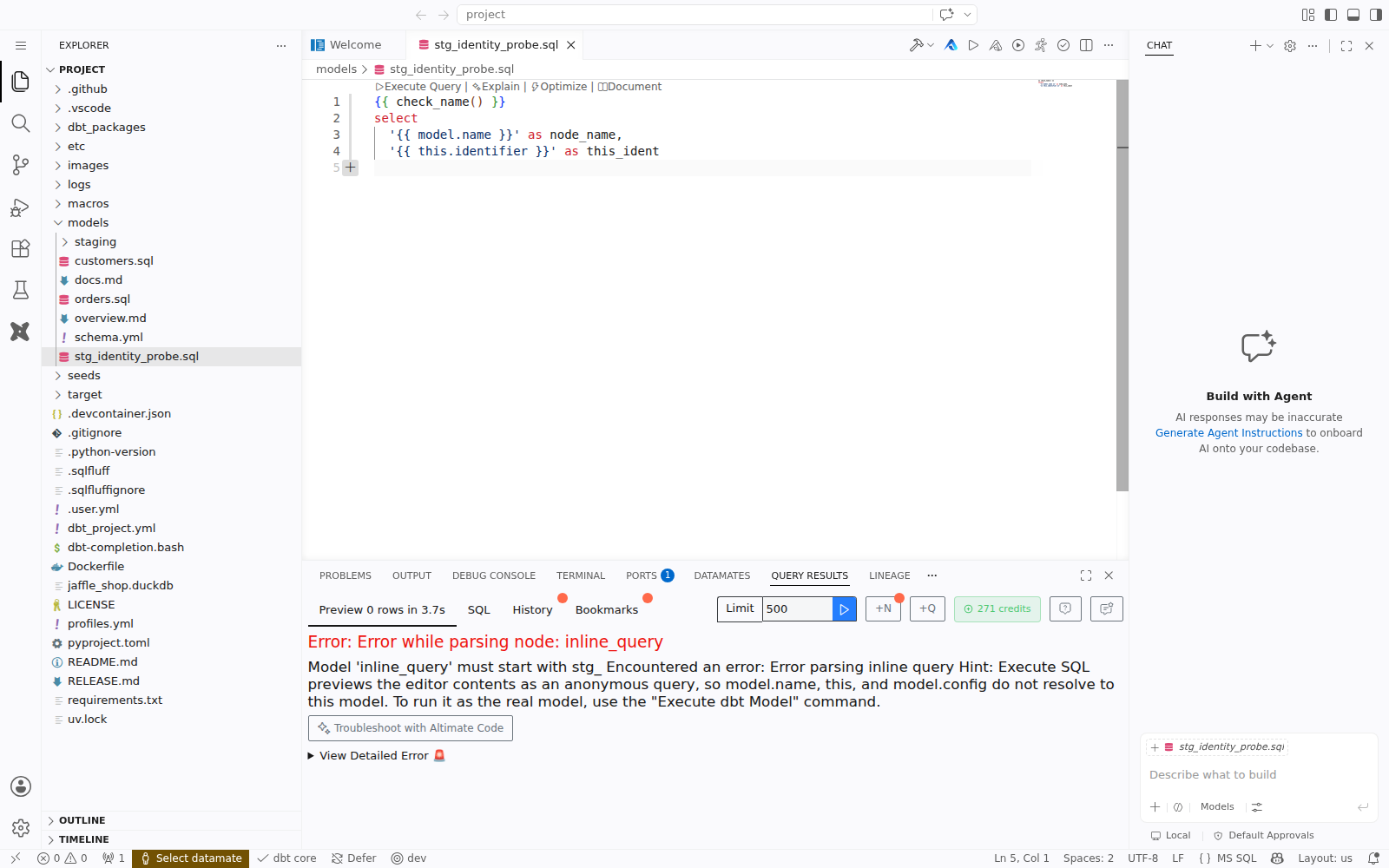Focus the Describe what to build input
Screen dimensions: 1389x868
[x=1259, y=775]
